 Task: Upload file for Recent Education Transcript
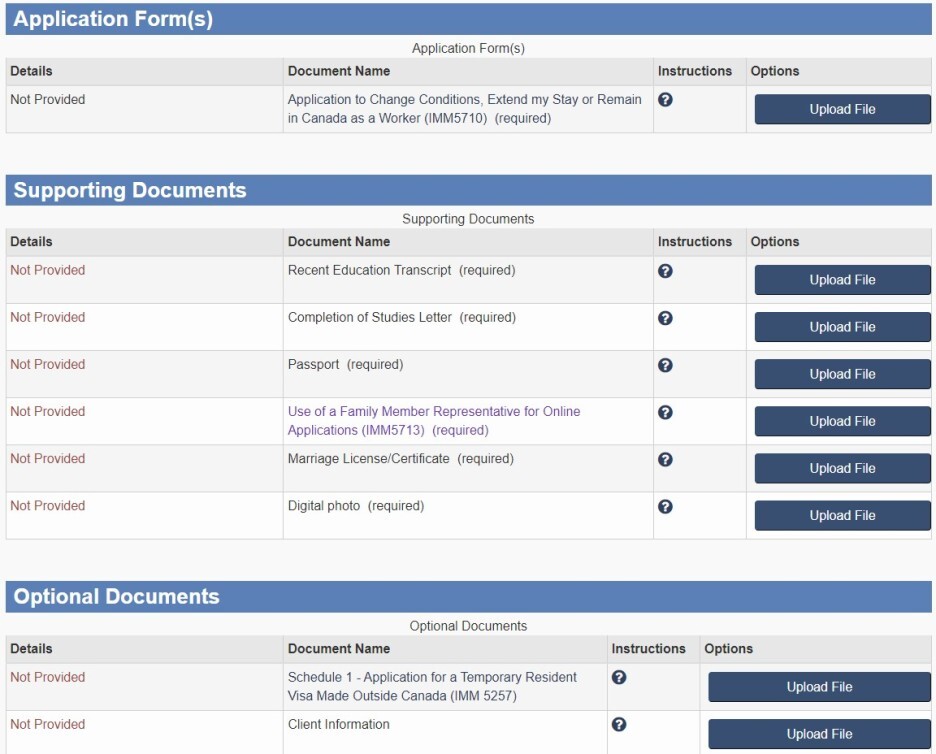pos(842,280)
